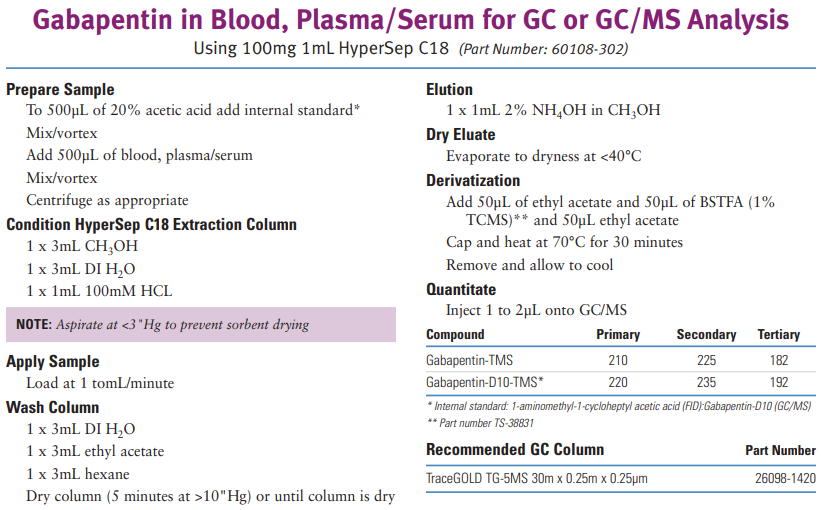Screen dimensions: 821x510
Task: Click the Part Number 60108-302 text
Action: (543, 49)
